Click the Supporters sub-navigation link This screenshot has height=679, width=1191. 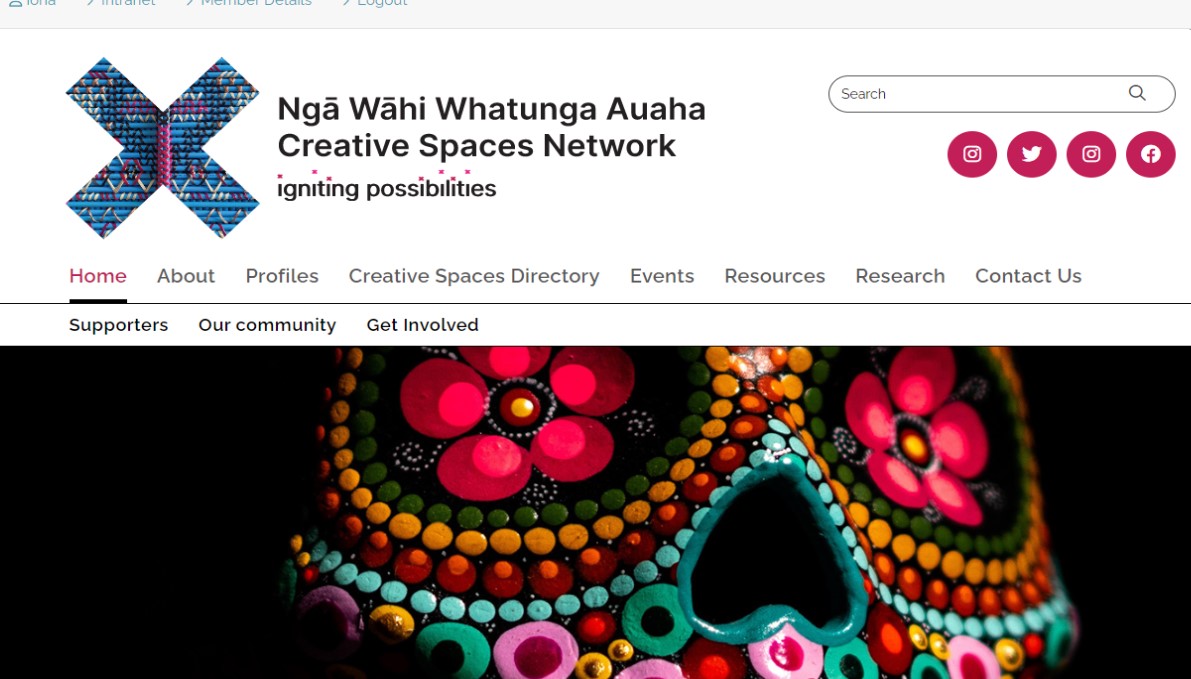pos(118,325)
